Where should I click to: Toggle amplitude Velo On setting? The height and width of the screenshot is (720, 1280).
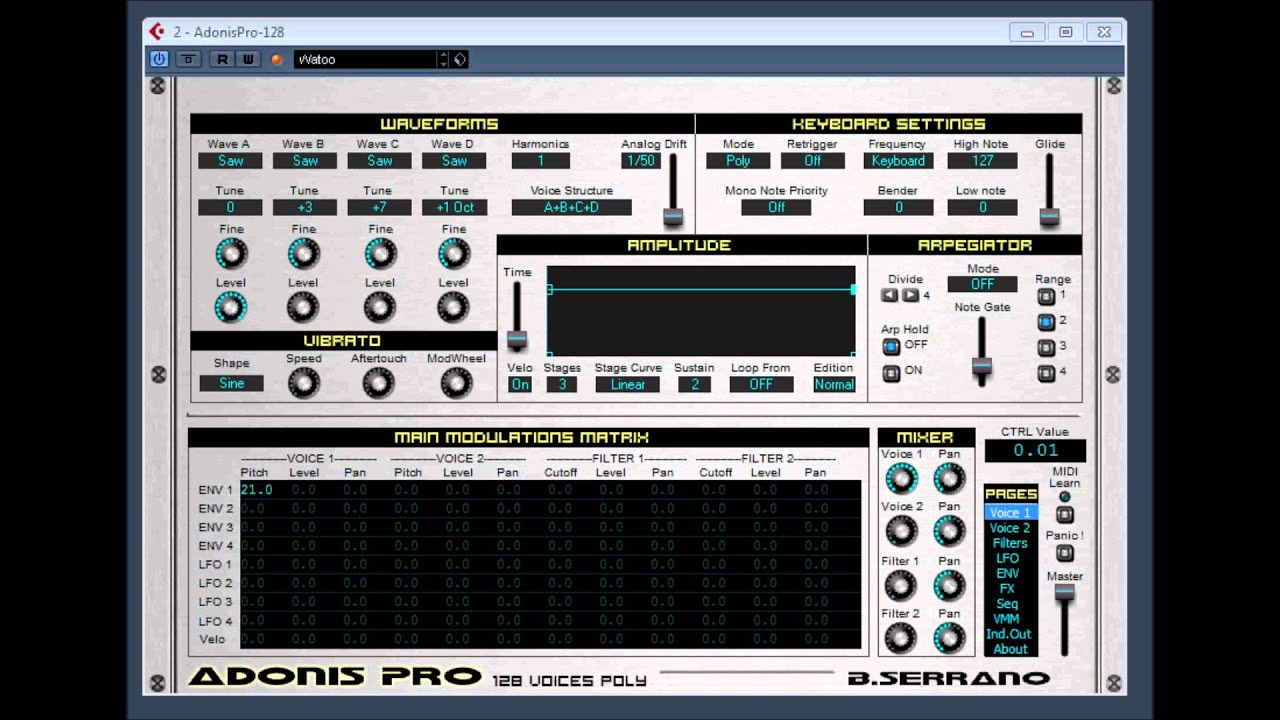click(x=520, y=384)
